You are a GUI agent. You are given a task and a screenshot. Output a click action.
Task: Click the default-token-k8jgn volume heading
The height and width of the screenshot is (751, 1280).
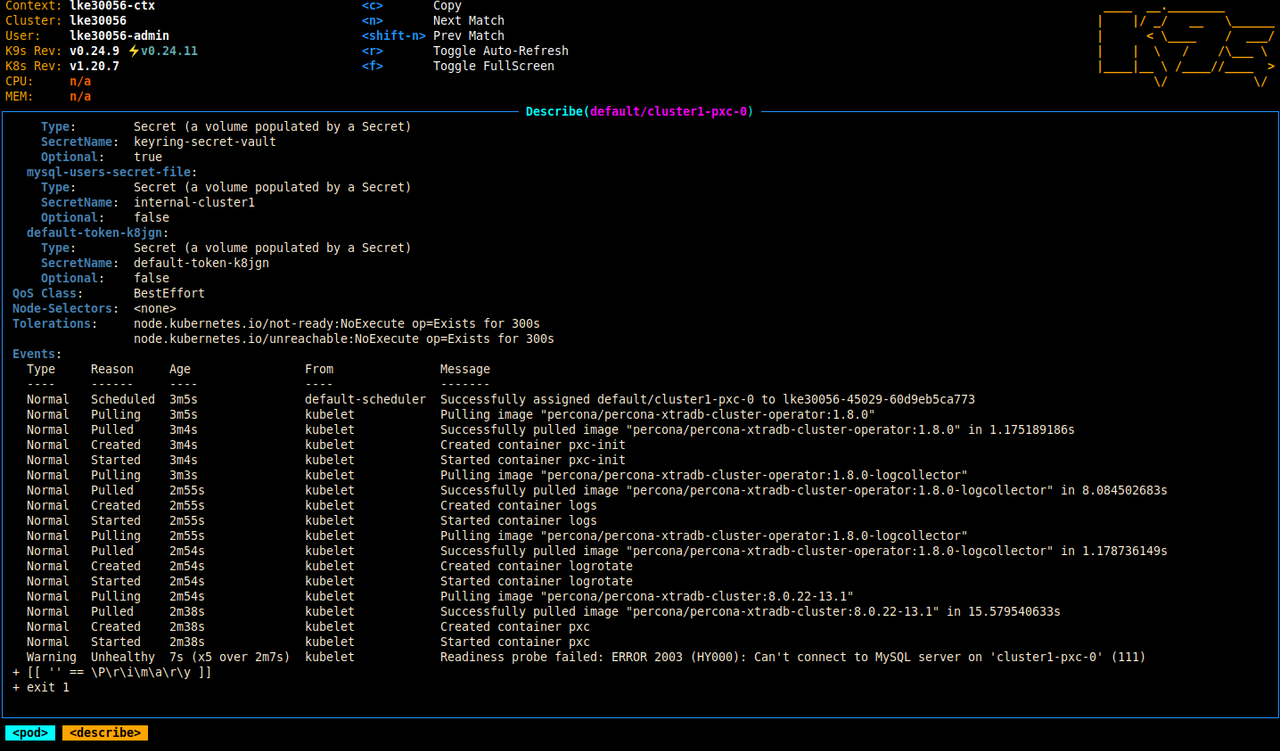coord(98,233)
